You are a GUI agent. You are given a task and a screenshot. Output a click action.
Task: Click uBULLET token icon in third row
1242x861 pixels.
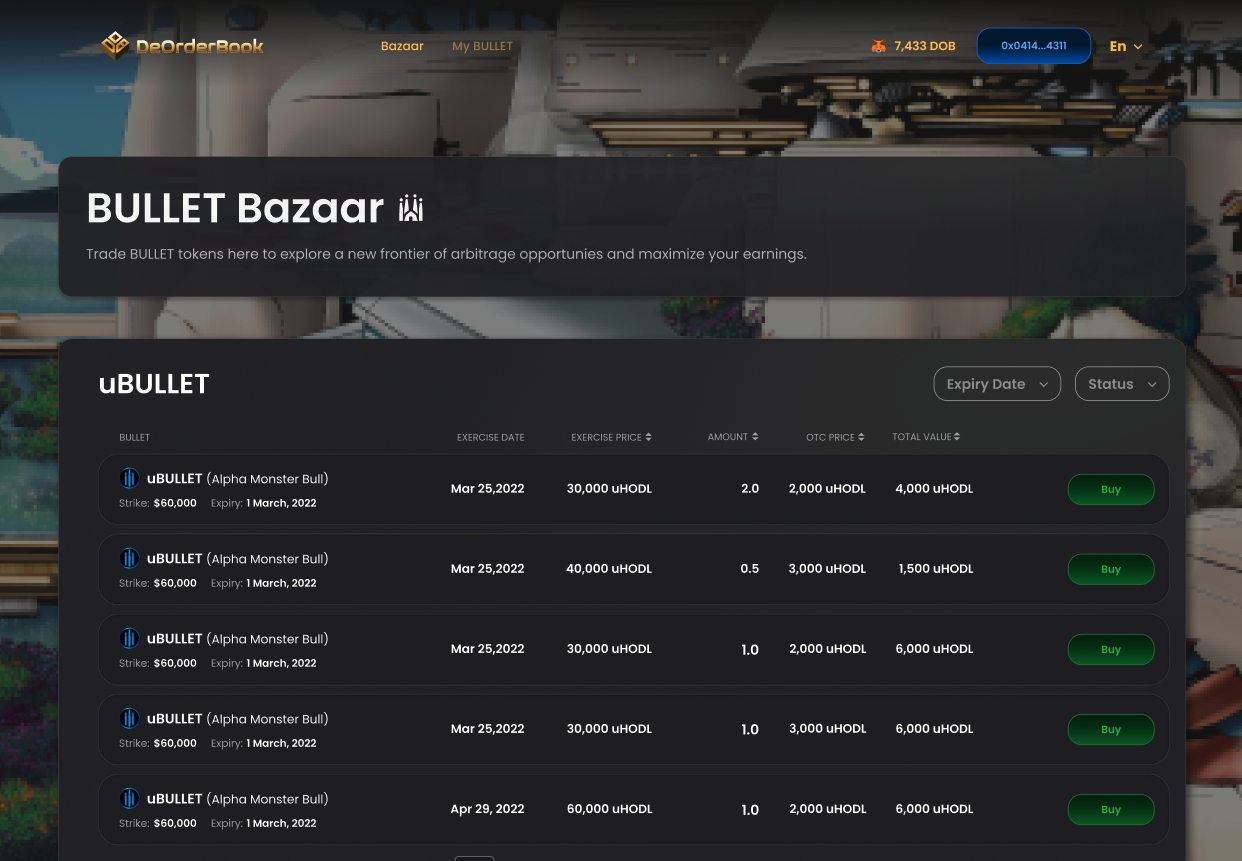pos(129,638)
